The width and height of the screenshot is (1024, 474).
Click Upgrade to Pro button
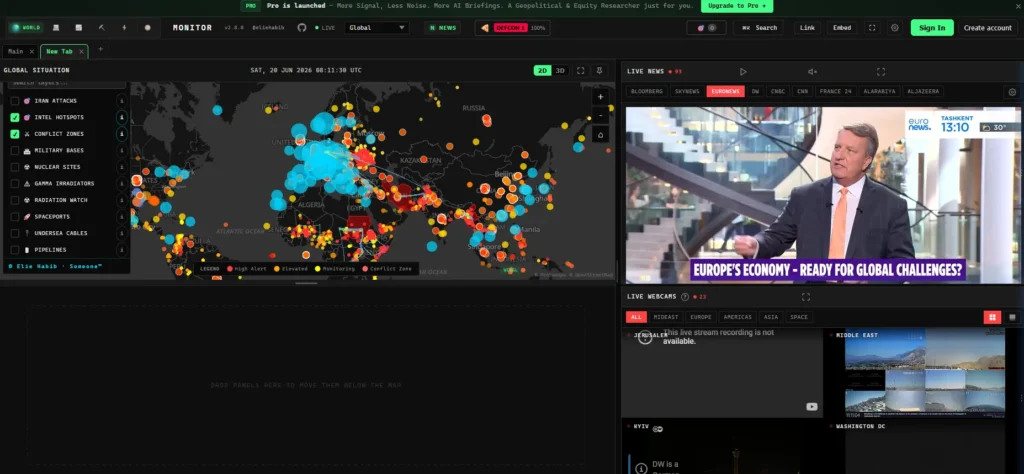[737, 6]
